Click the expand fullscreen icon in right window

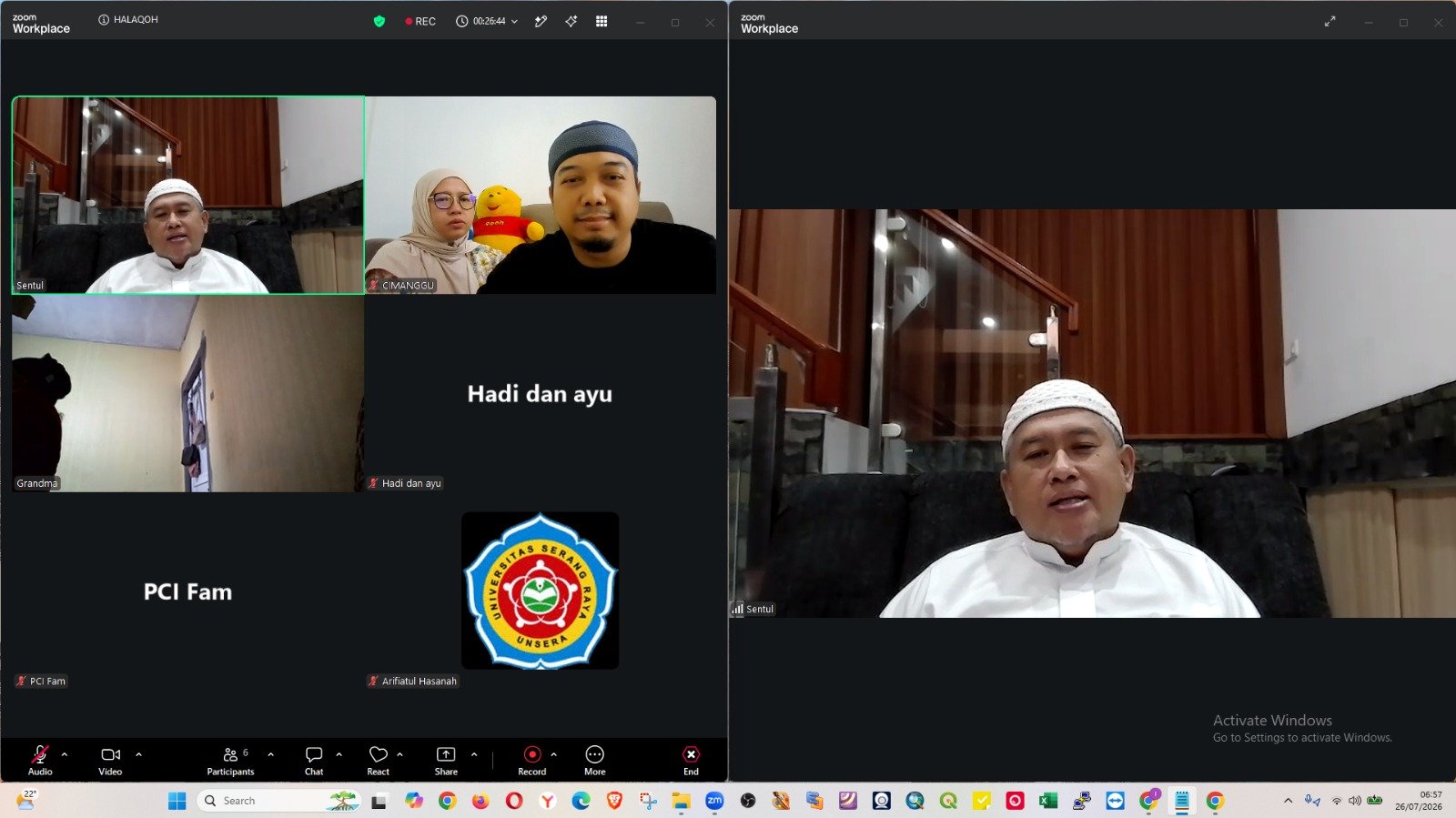pyautogui.click(x=1330, y=22)
